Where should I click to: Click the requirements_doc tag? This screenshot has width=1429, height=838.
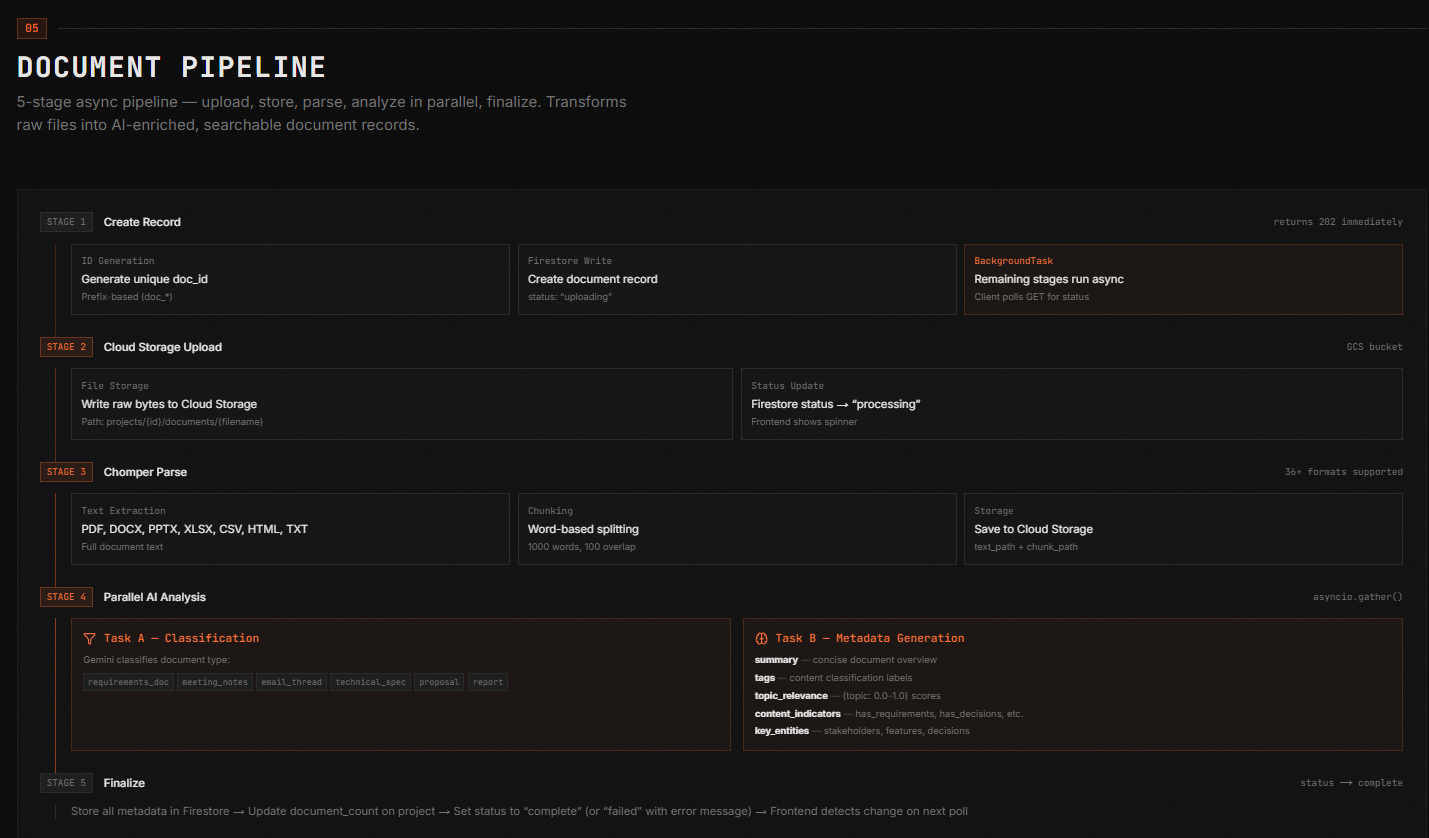pyautogui.click(x=128, y=682)
